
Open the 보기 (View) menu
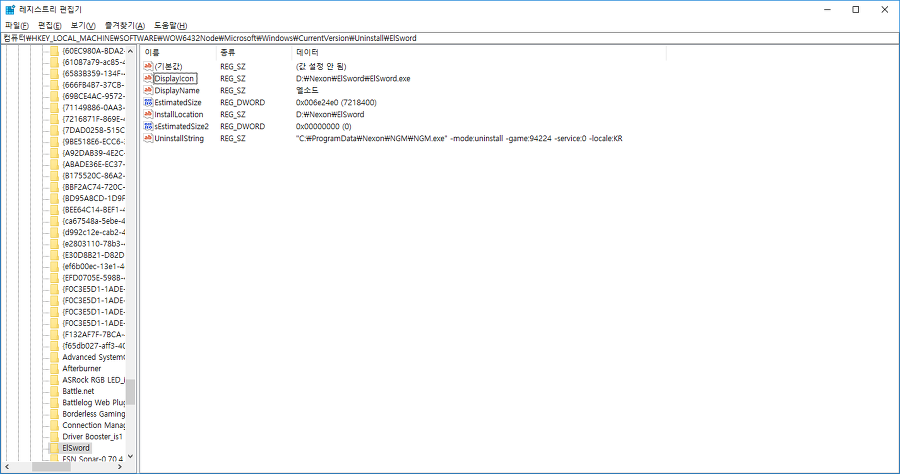tap(84, 25)
